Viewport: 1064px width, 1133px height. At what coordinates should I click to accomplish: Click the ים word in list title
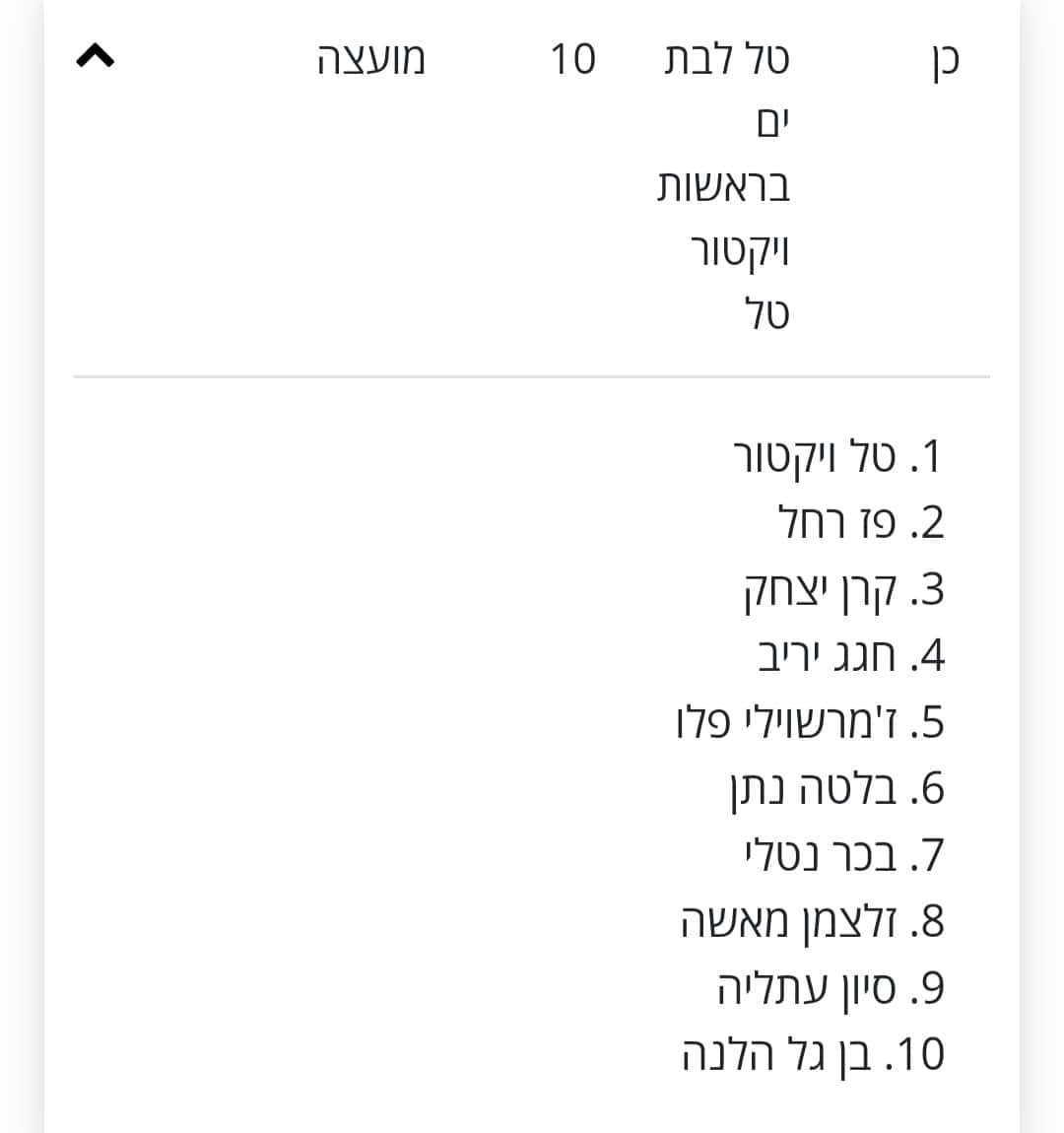[x=773, y=123]
